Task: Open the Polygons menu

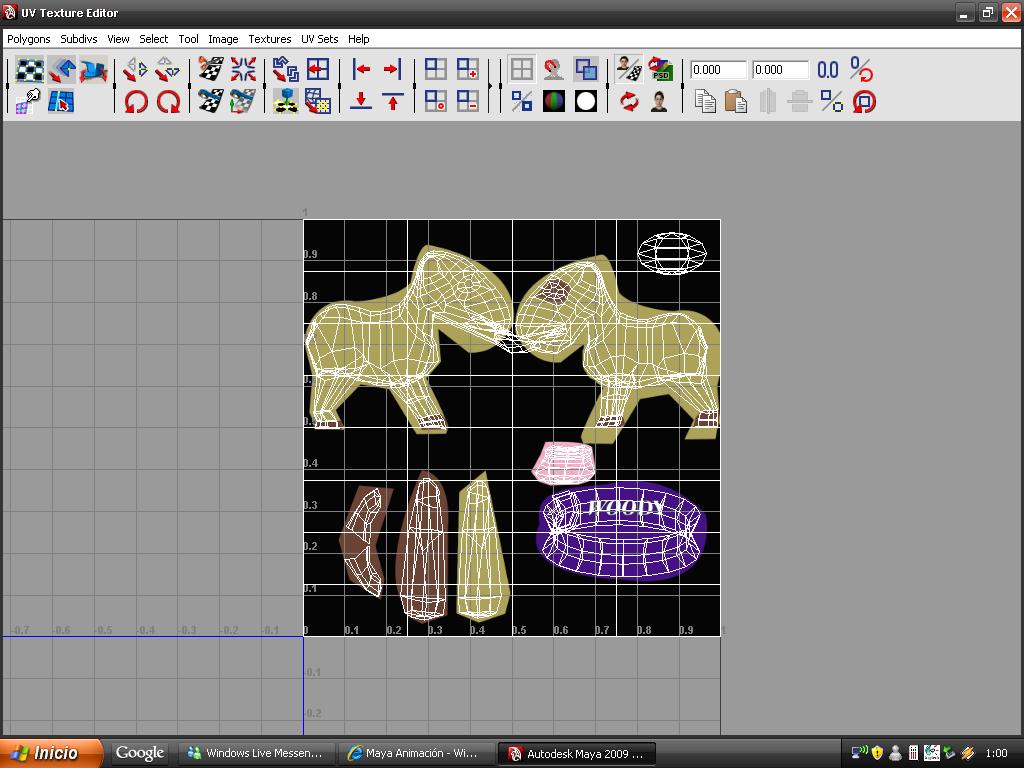Action: 29,39
